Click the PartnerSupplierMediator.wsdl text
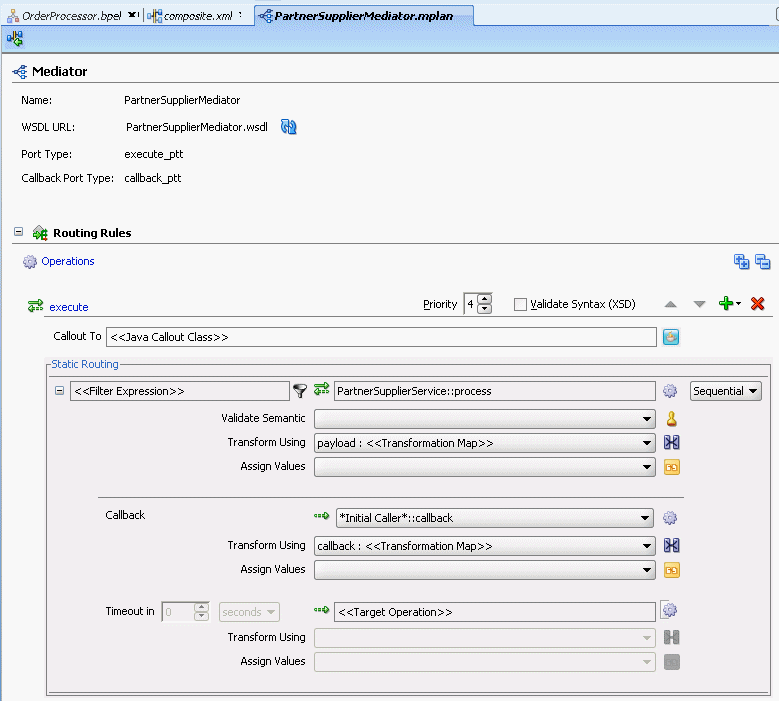Viewport: 779px width, 701px height. click(197, 127)
